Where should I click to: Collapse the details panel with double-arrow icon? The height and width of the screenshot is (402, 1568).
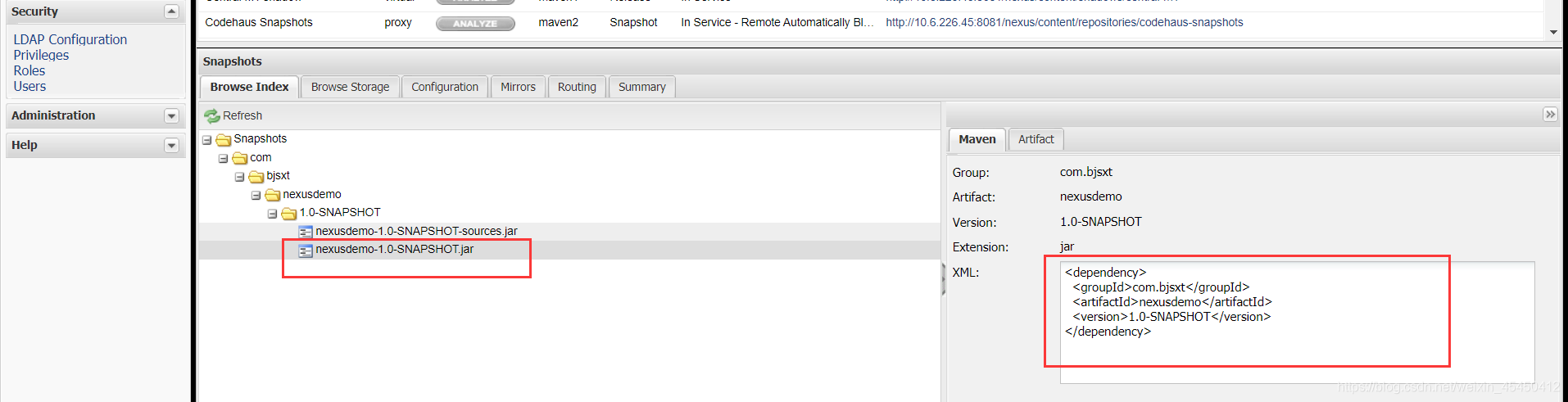coord(1550,115)
